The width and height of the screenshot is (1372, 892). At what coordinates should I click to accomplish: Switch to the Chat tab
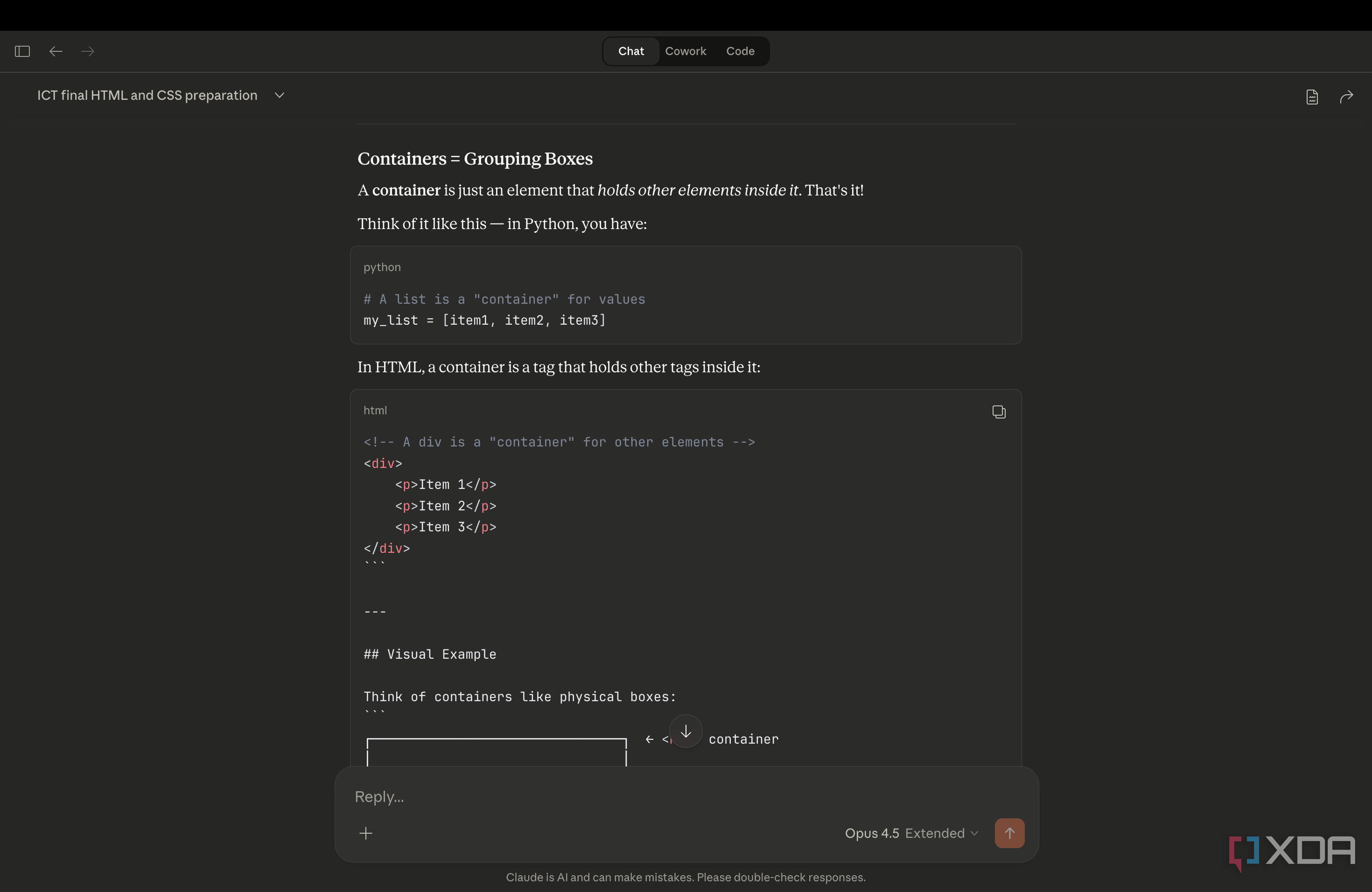630,51
